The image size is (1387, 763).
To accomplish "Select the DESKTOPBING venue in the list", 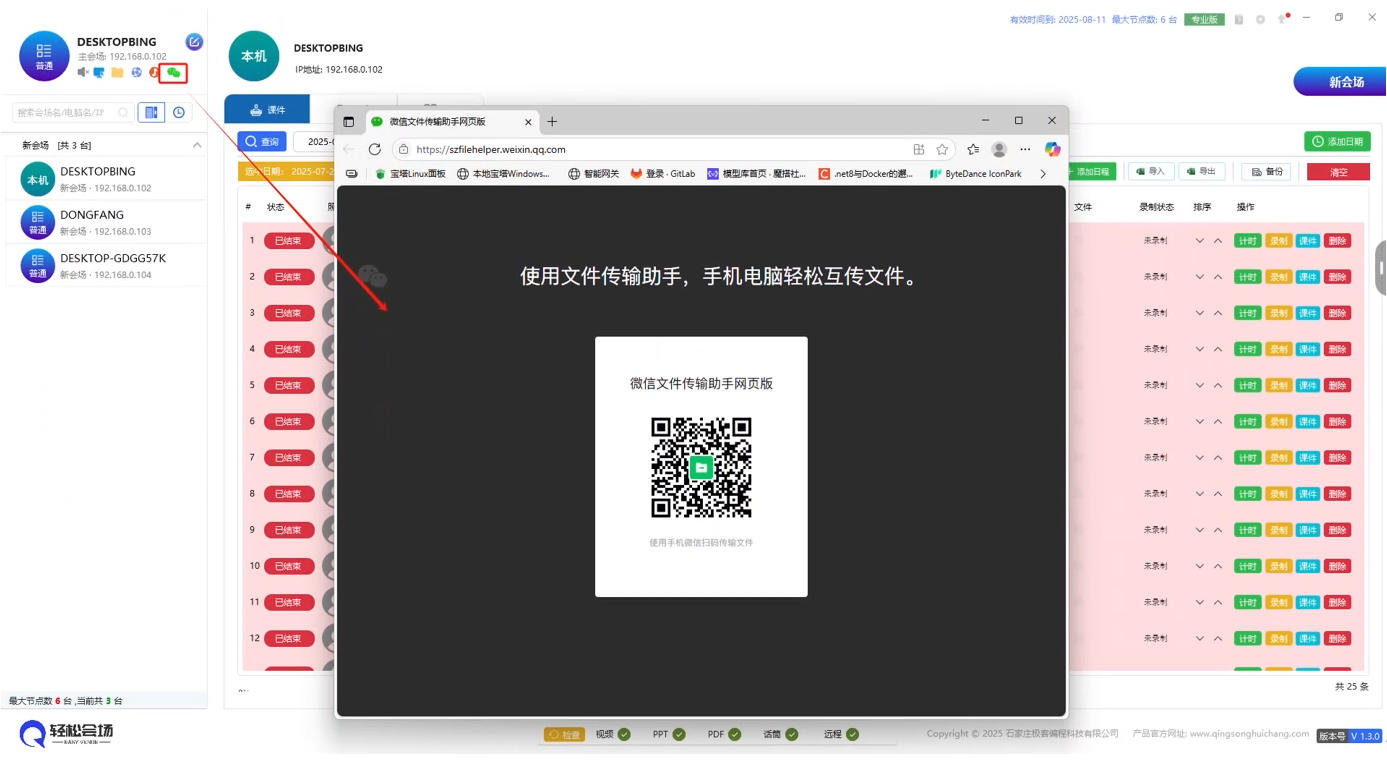I will pos(106,179).
